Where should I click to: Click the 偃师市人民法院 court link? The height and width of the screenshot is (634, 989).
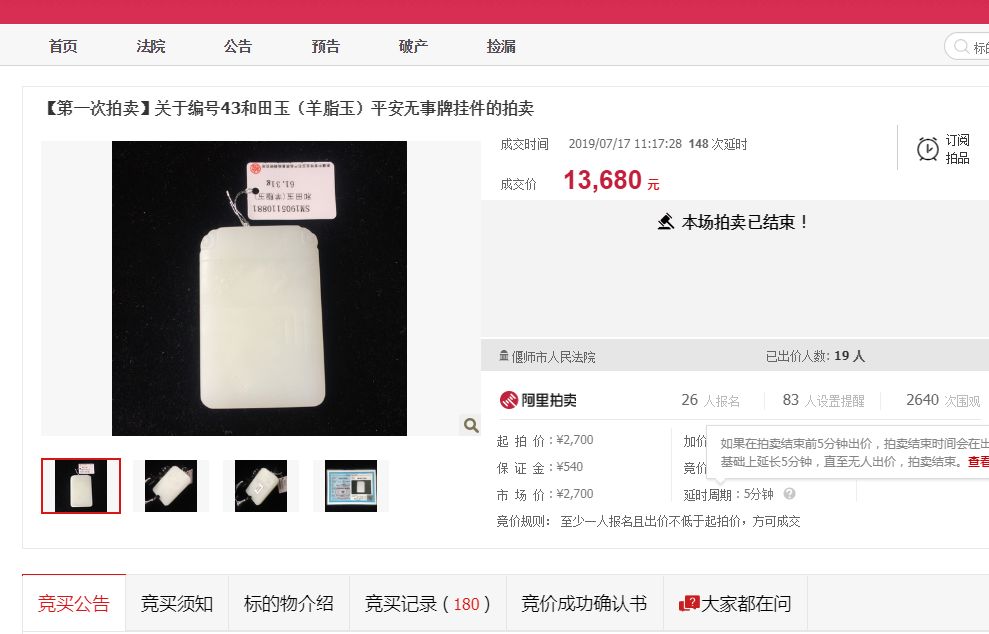click(553, 357)
